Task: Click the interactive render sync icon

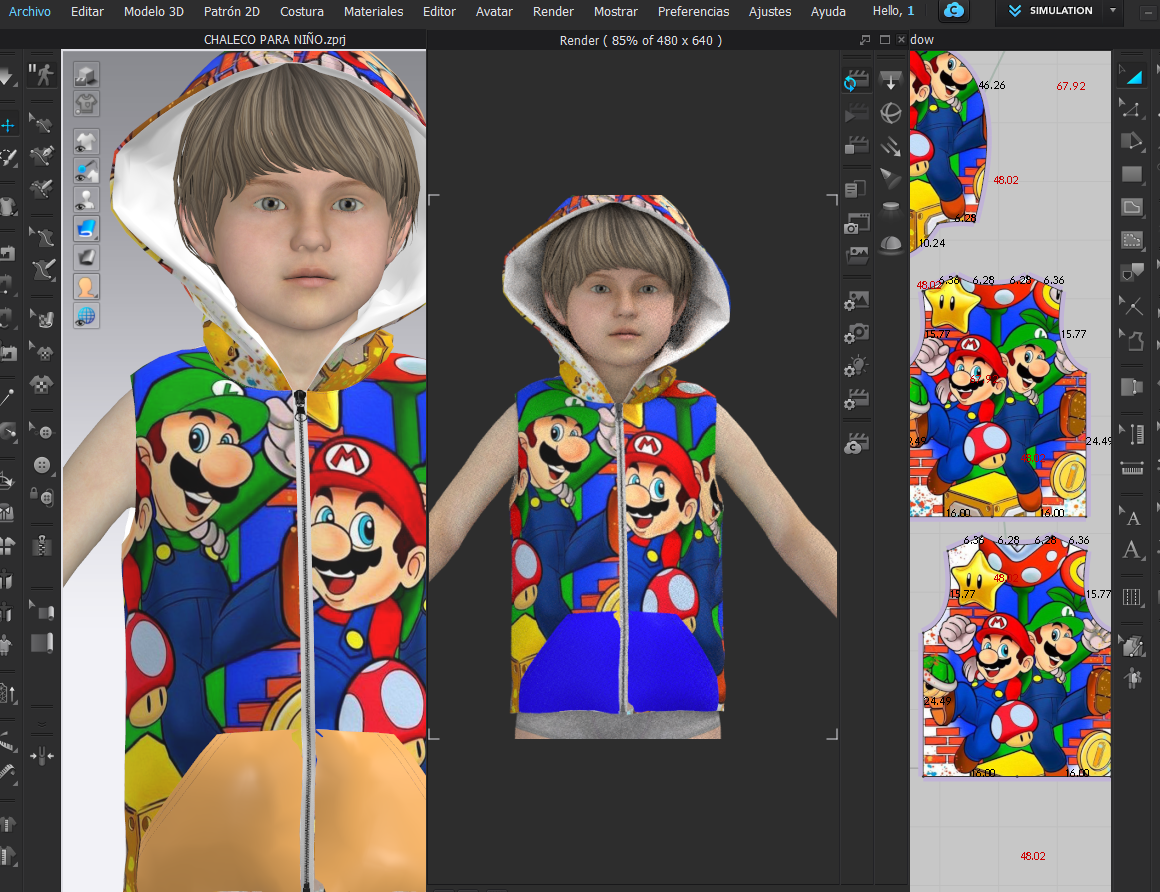Action: 856,82
